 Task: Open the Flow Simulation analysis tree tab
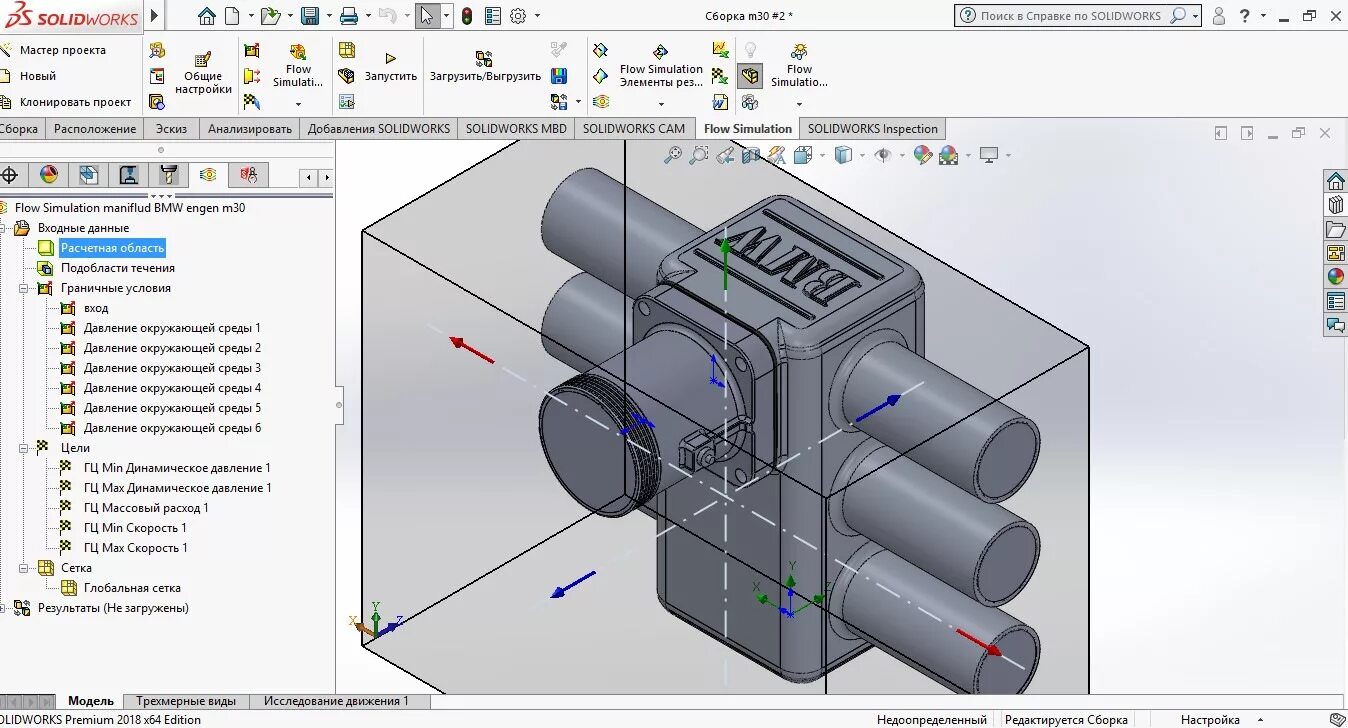208,175
